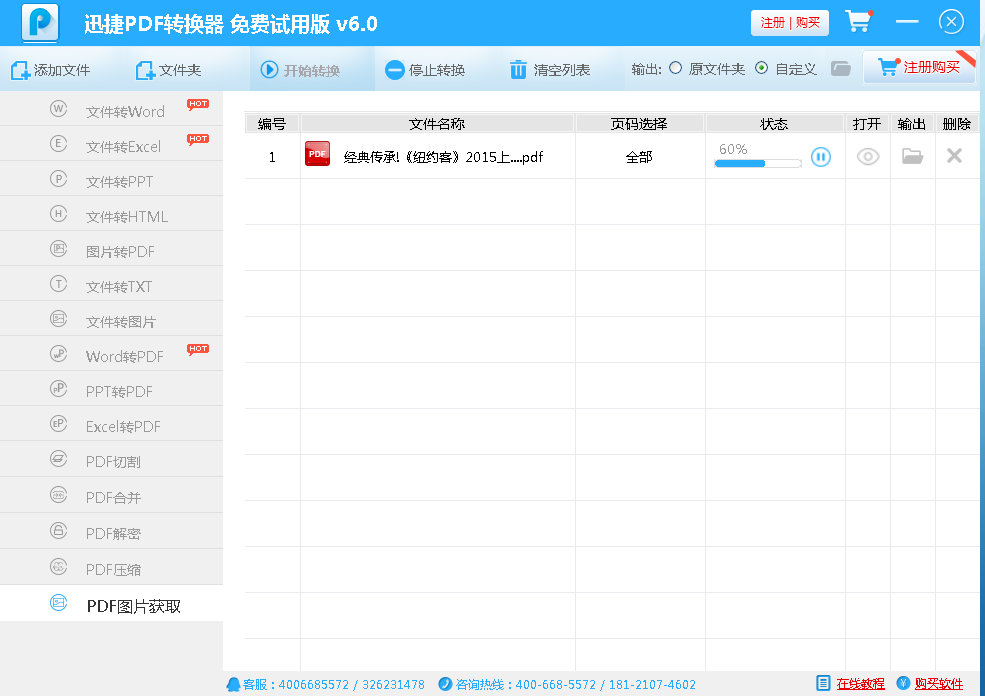Select 文件转HTML in the sidebar
The height and width of the screenshot is (696, 985).
(x=111, y=215)
